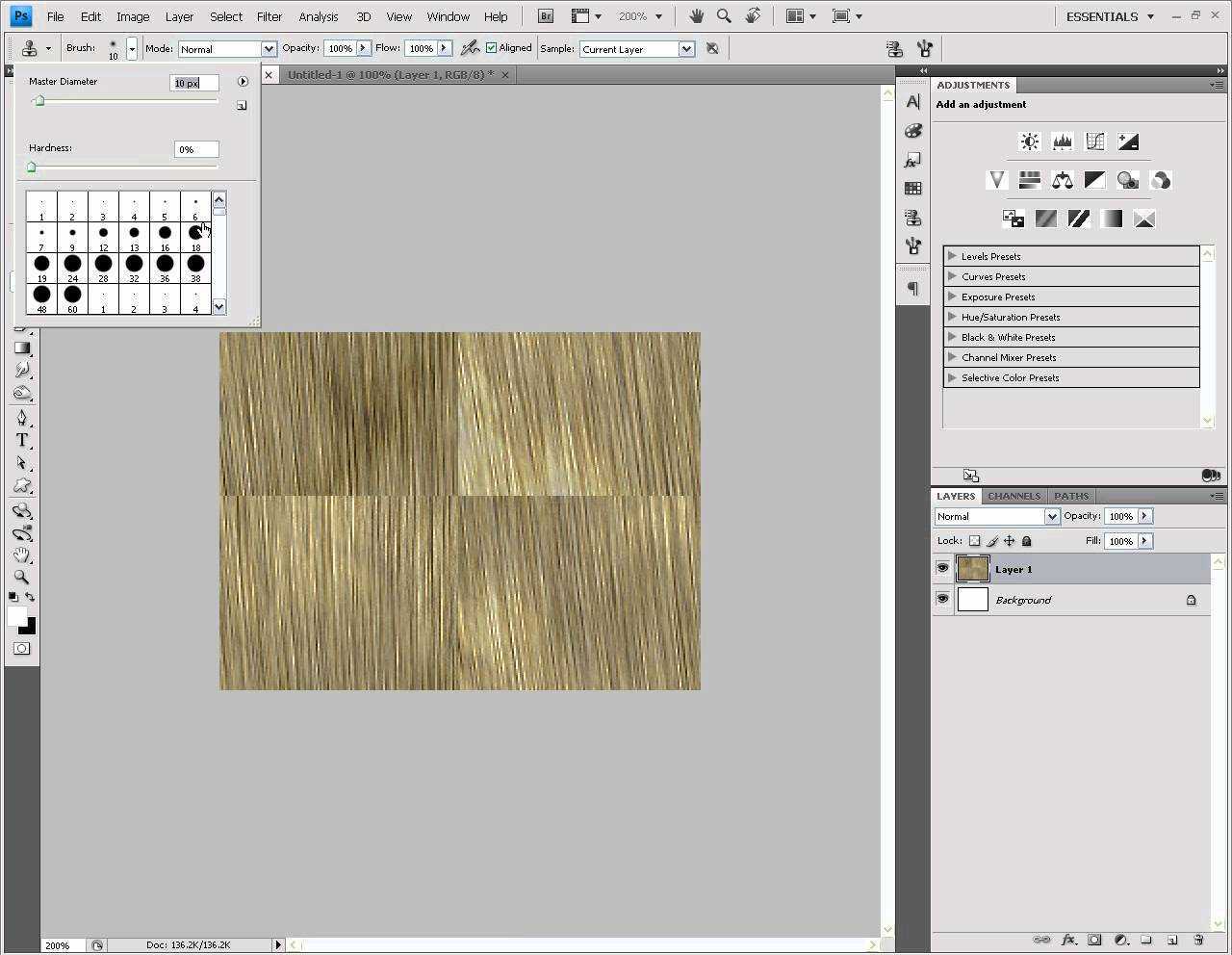Select the Custom Shape tool
The width and height of the screenshot is (1232, 955).
pos(22,486)
